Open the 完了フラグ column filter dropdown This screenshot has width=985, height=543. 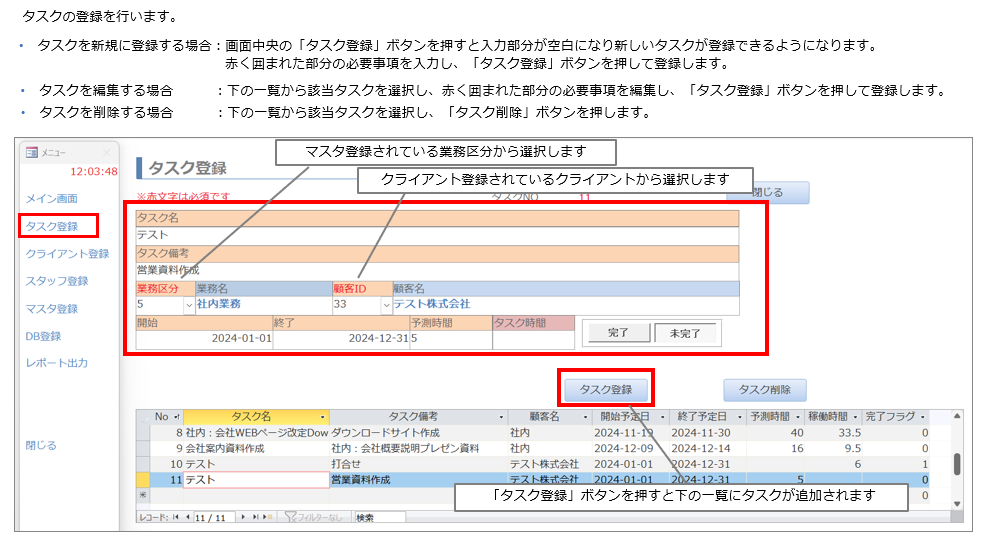(x=922, y=417)
